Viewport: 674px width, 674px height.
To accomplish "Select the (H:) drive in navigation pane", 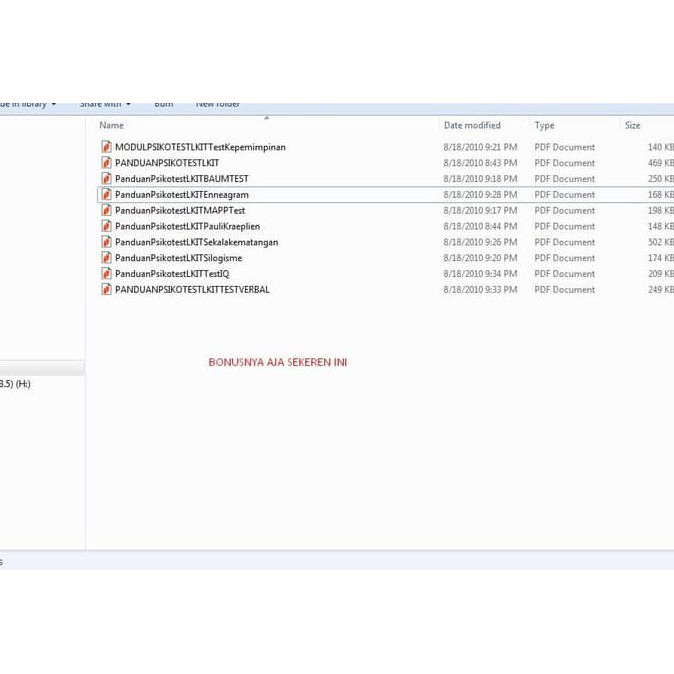I will tap(16, 384).
